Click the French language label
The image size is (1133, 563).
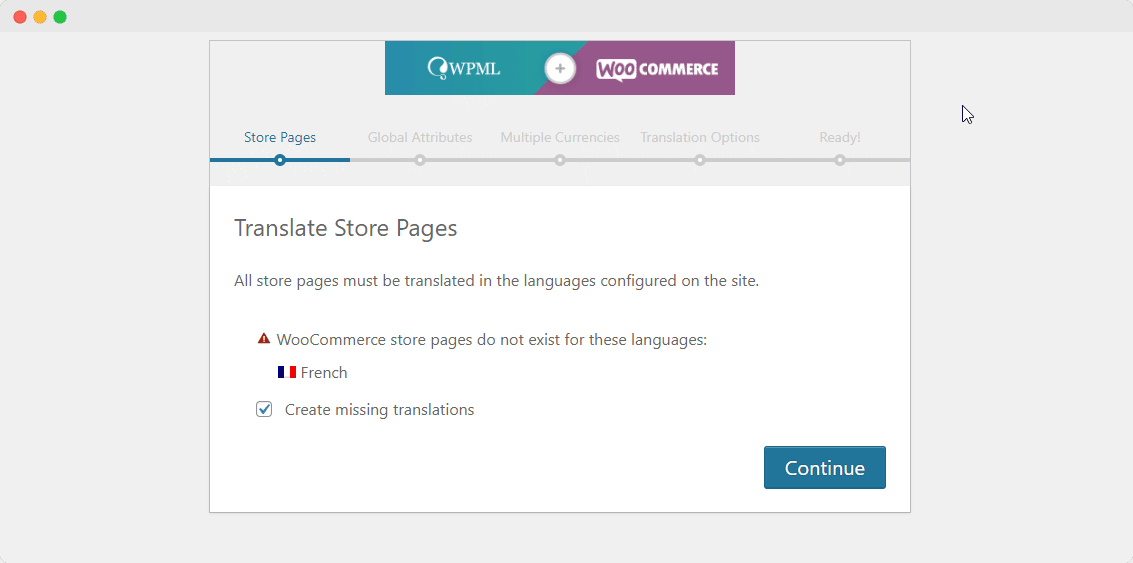(x=324, y=373)
